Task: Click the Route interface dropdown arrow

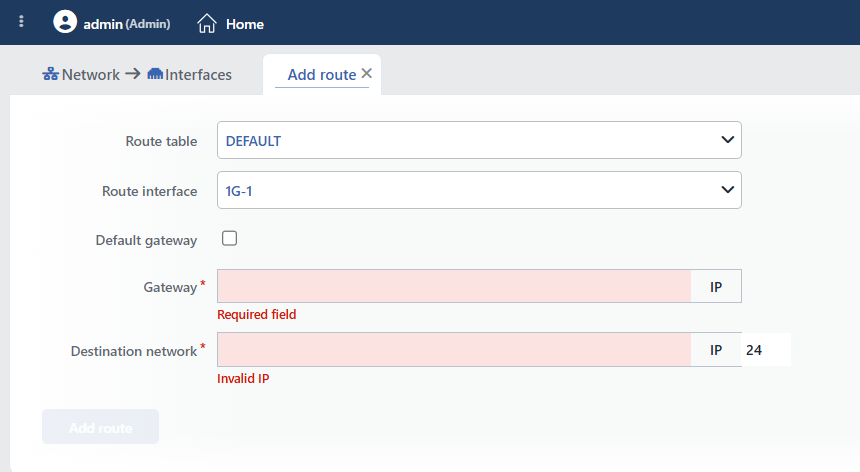Action: pyautogui.click(x=727, y=190)
